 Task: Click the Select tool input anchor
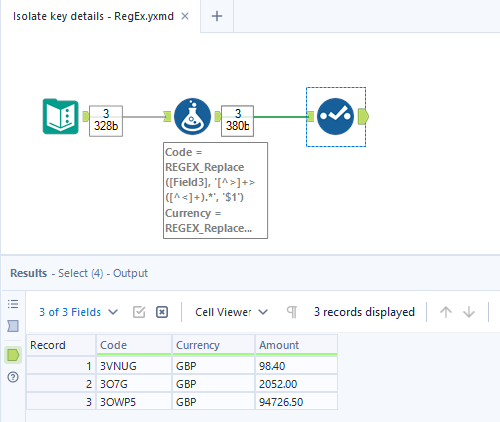310,116
